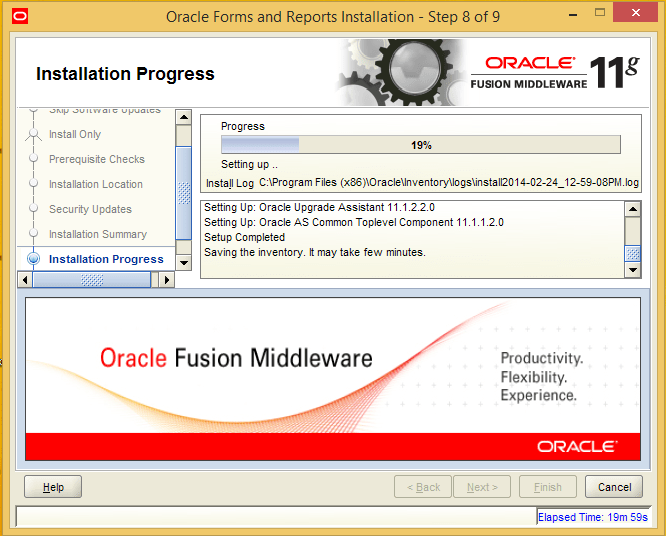The image size is (666, 536).
Task: Click the Elapsed Time status text
Action: [x=593, y=517]
